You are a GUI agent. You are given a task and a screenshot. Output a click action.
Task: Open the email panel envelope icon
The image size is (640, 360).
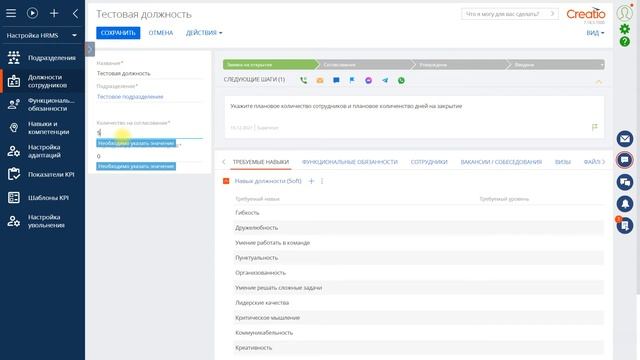(x=624, y=139)
